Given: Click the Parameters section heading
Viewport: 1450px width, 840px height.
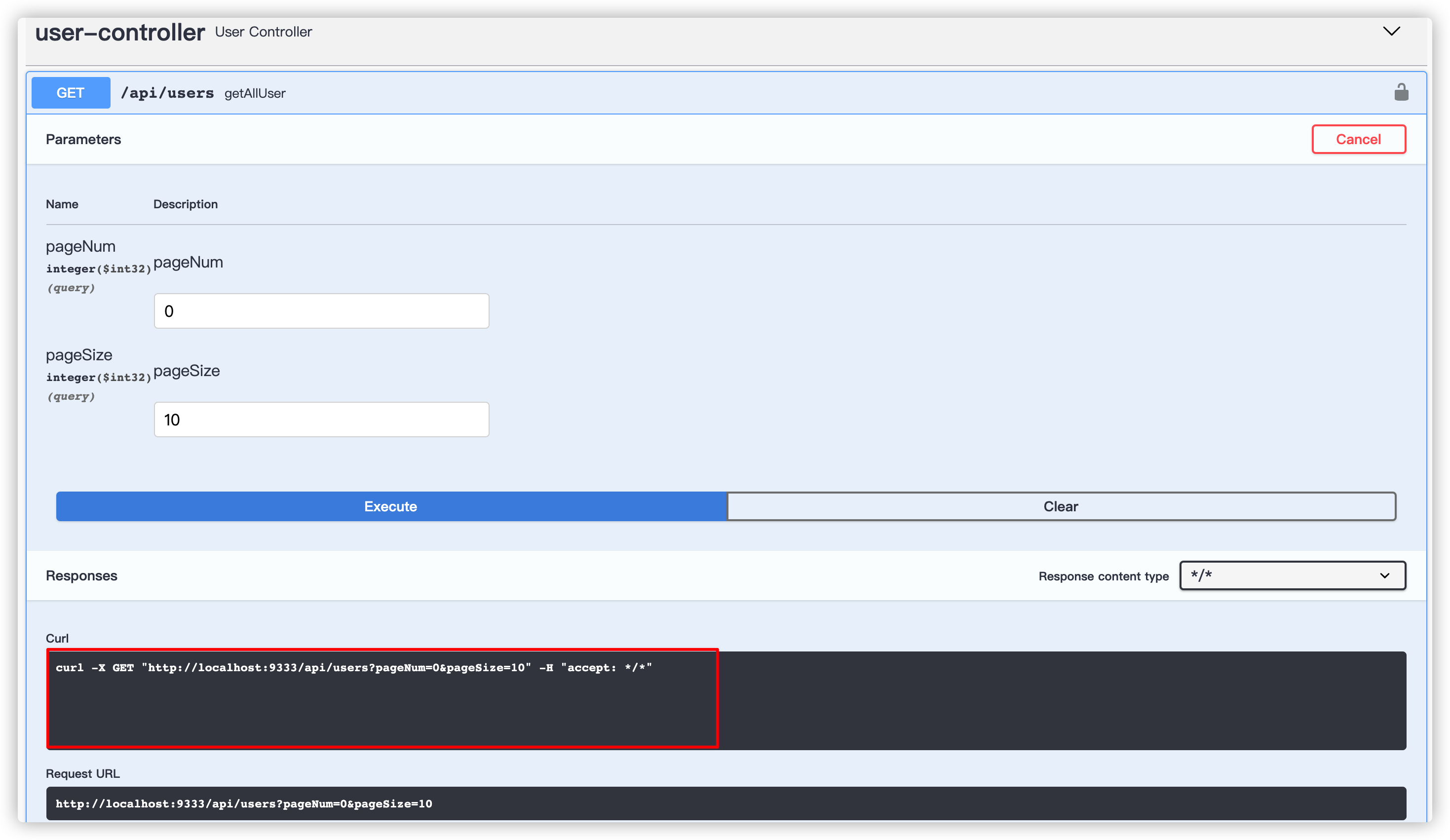Looking at the screenshot, I should tap(83, 139).
